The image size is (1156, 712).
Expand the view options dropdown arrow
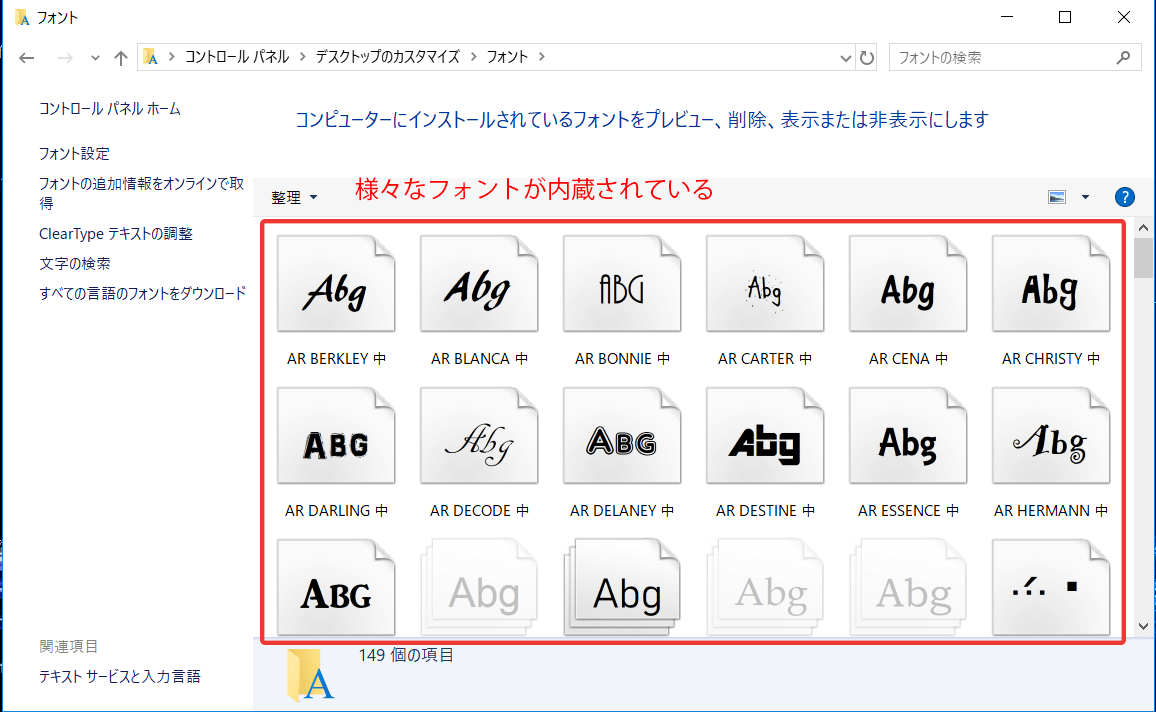(x=1085, y=197)
